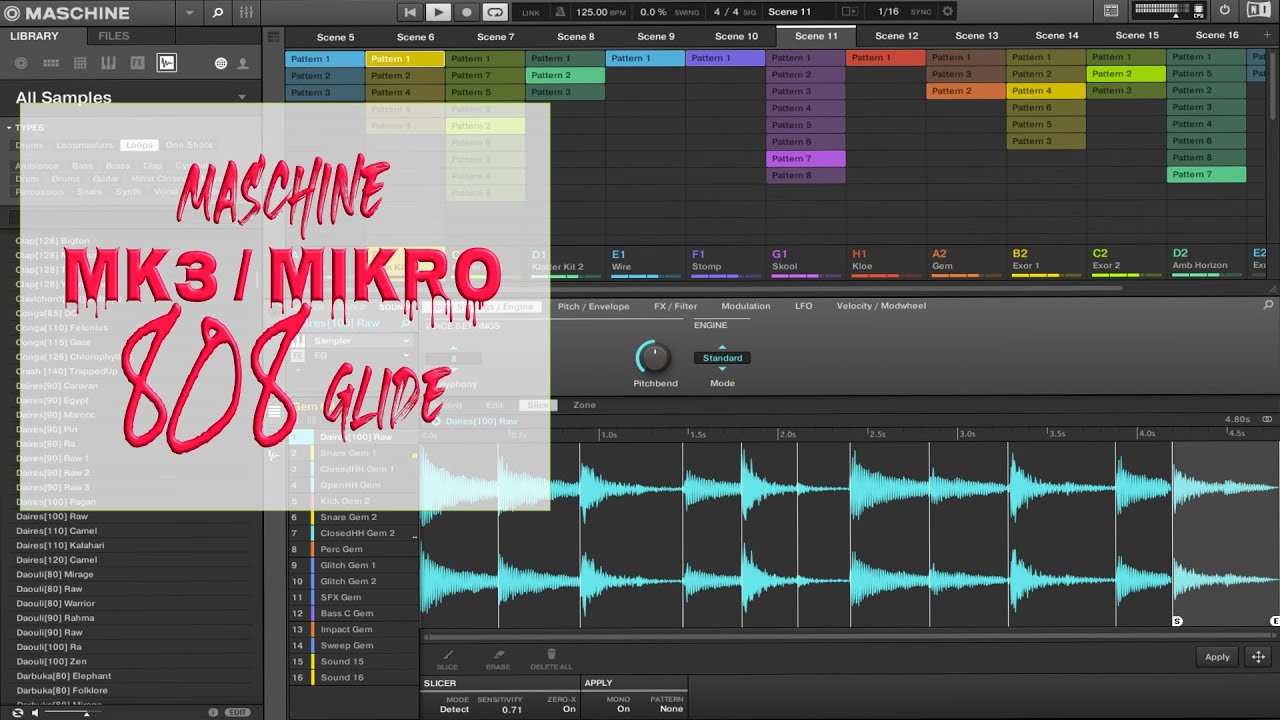Select Sweep Gem sound slot
This screenshot has width=1280, height=720.
coord(353,645)
